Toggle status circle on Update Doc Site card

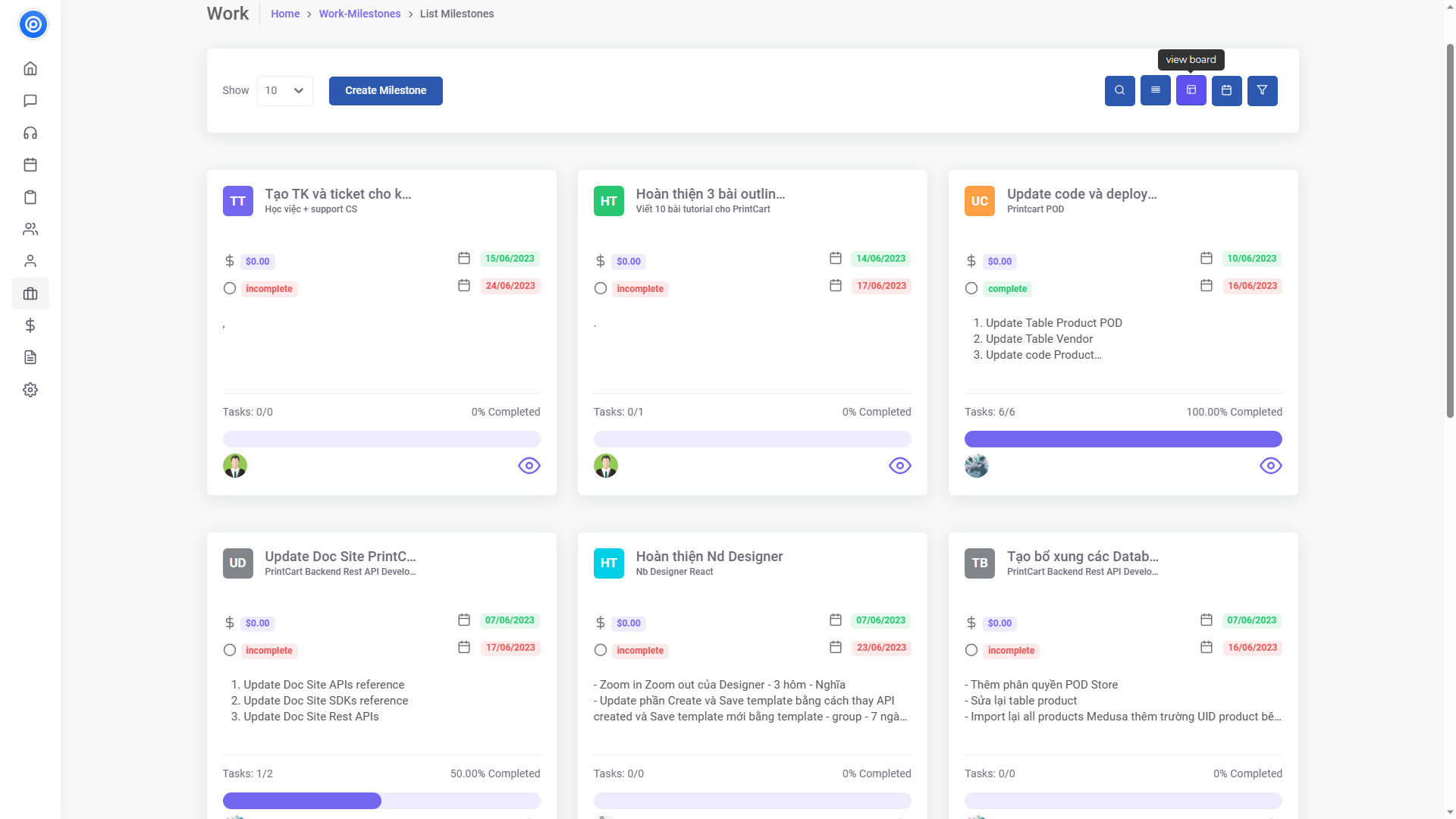(x=229, y=650)
